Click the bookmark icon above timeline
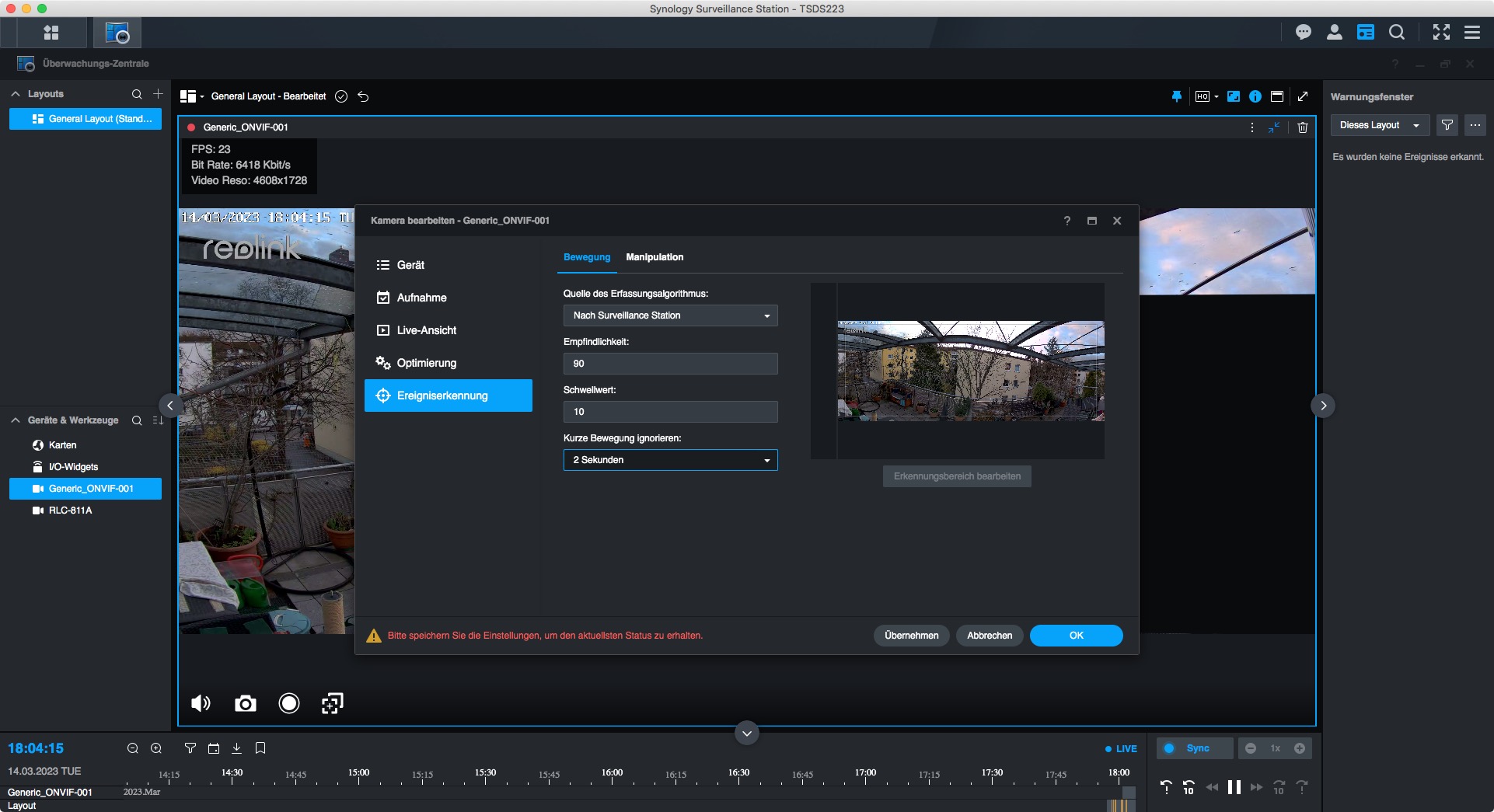Screen dimensions: 1494x812 [x=260, y=748]
